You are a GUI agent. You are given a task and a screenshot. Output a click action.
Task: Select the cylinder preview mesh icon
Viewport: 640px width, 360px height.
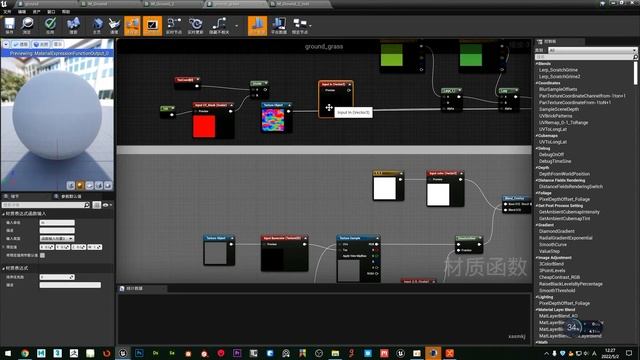point(71,186)
